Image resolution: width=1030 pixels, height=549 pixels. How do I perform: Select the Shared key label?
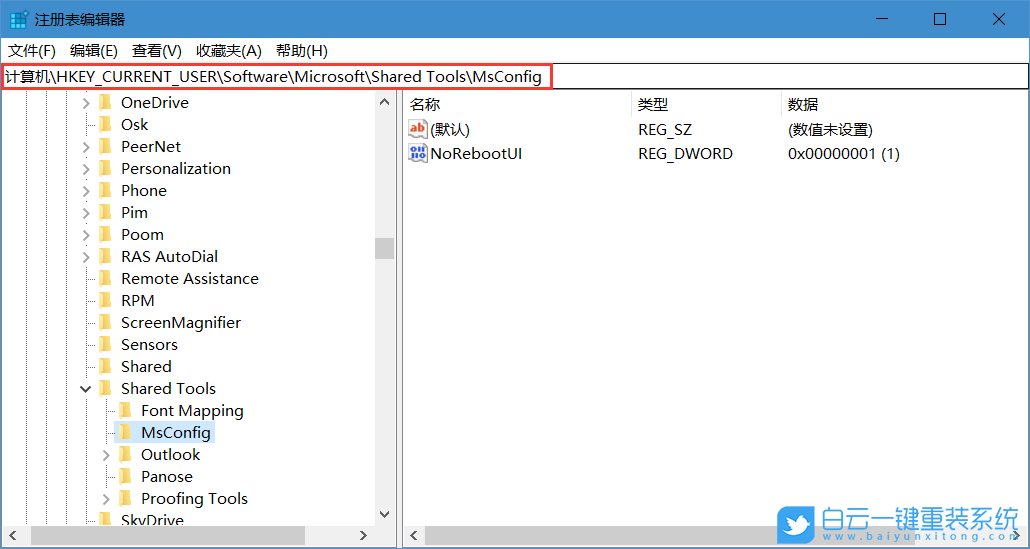click(146, 366)
